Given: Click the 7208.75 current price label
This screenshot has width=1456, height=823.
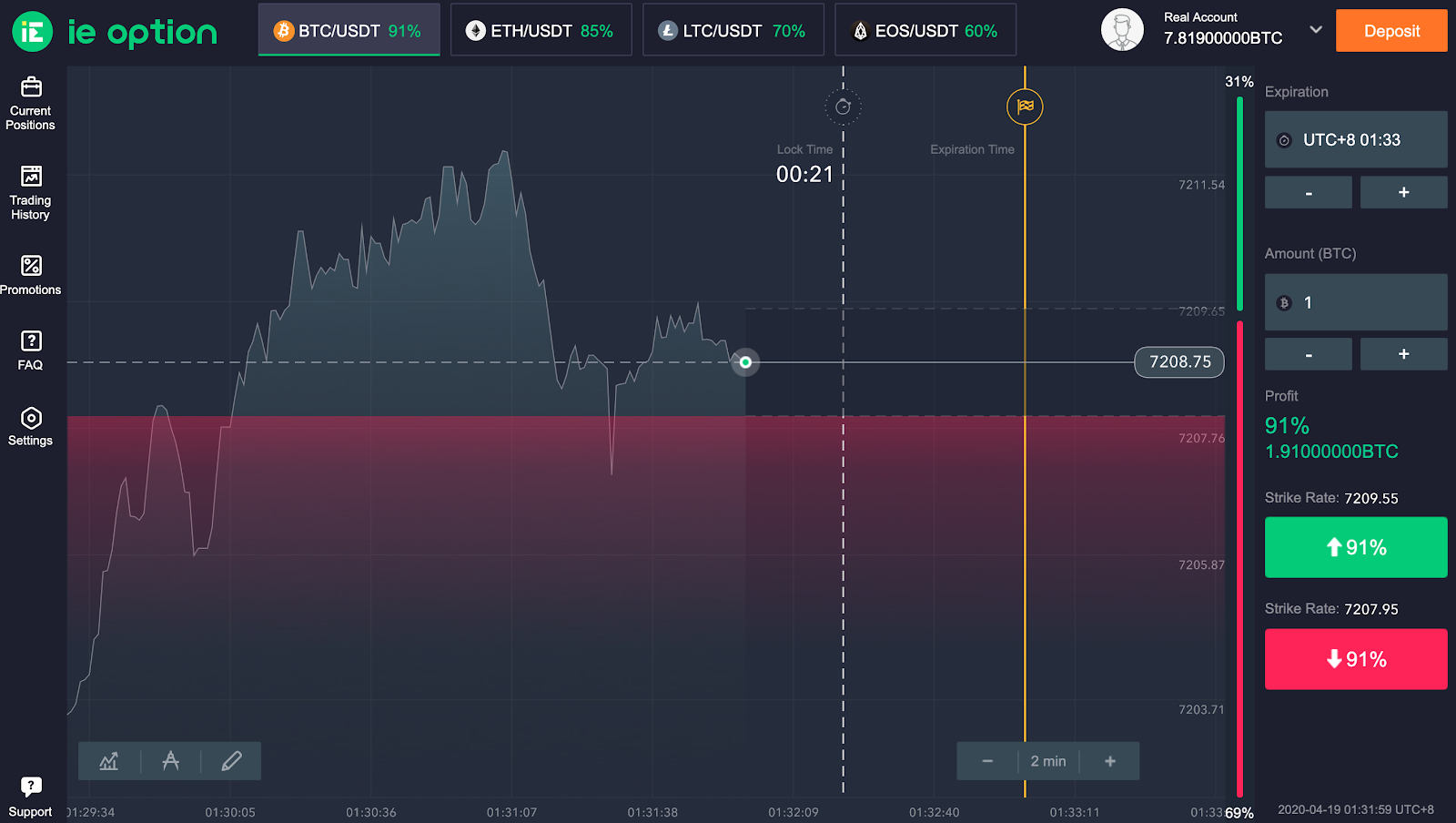Looking at the screenshot, I should click(x=1179, y=362).
